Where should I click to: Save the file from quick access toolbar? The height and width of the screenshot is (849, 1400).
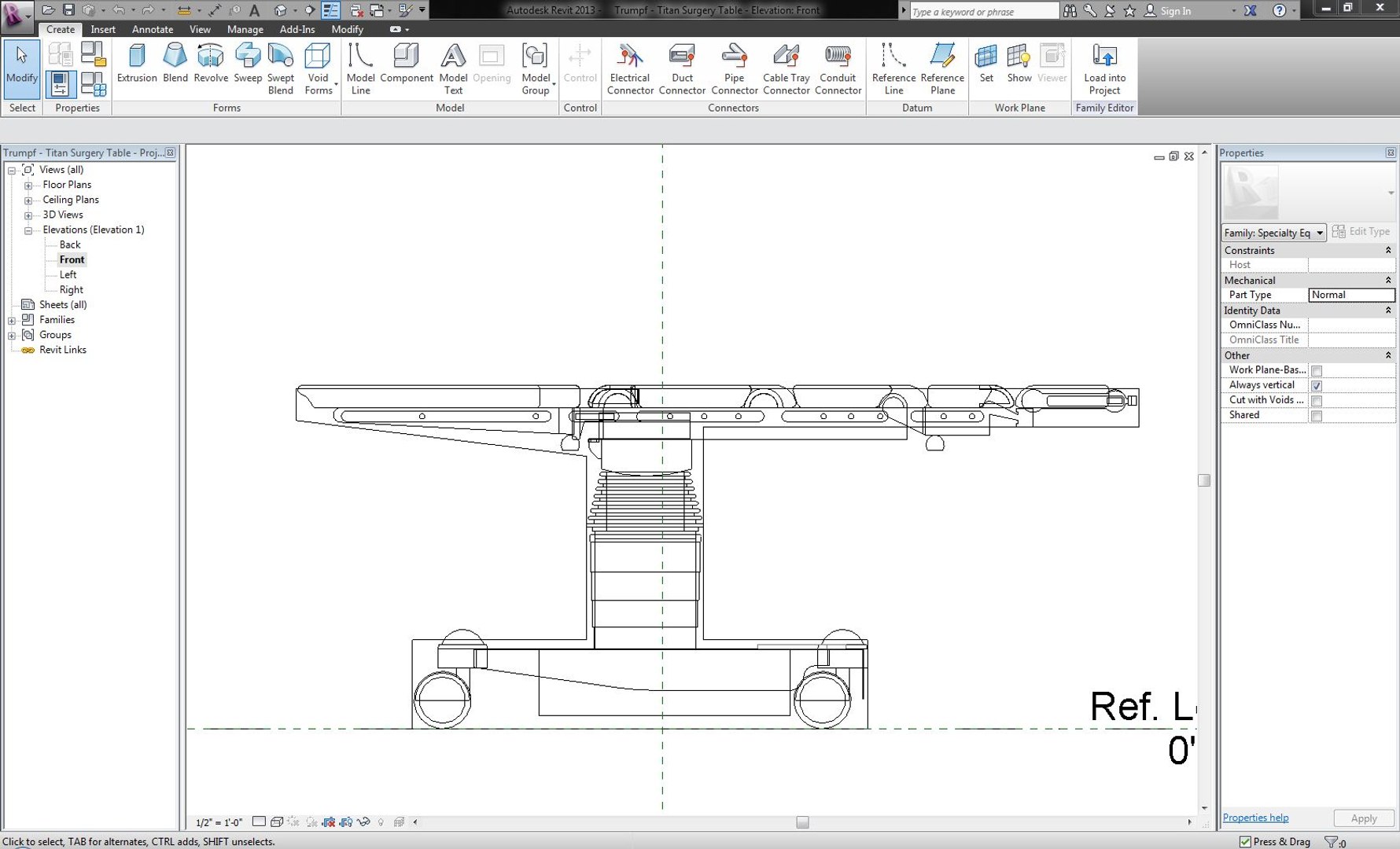pyautogui.click(x=68, y=10)
